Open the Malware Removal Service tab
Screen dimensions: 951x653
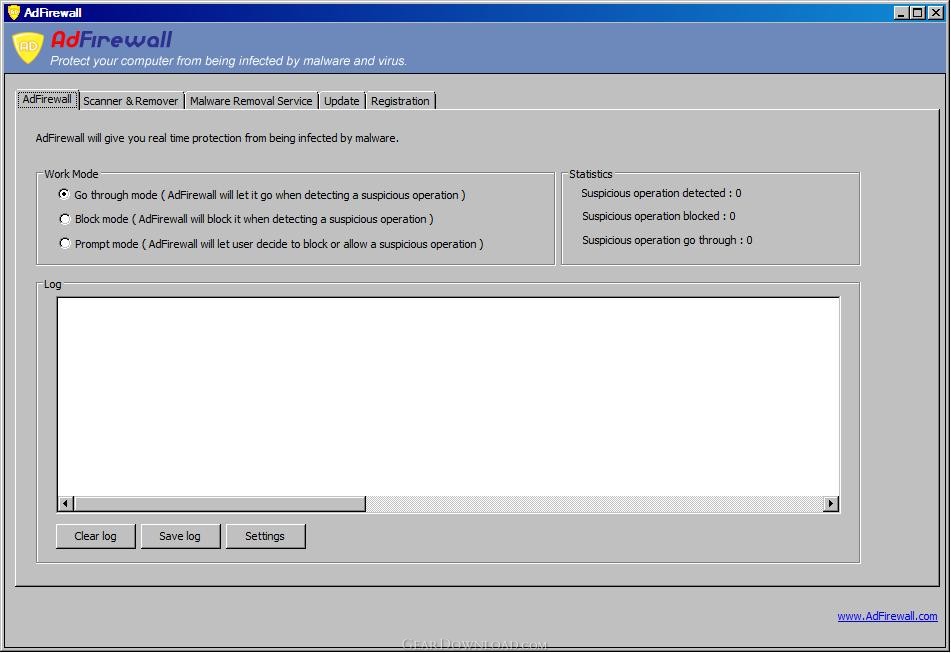point(250,101)
